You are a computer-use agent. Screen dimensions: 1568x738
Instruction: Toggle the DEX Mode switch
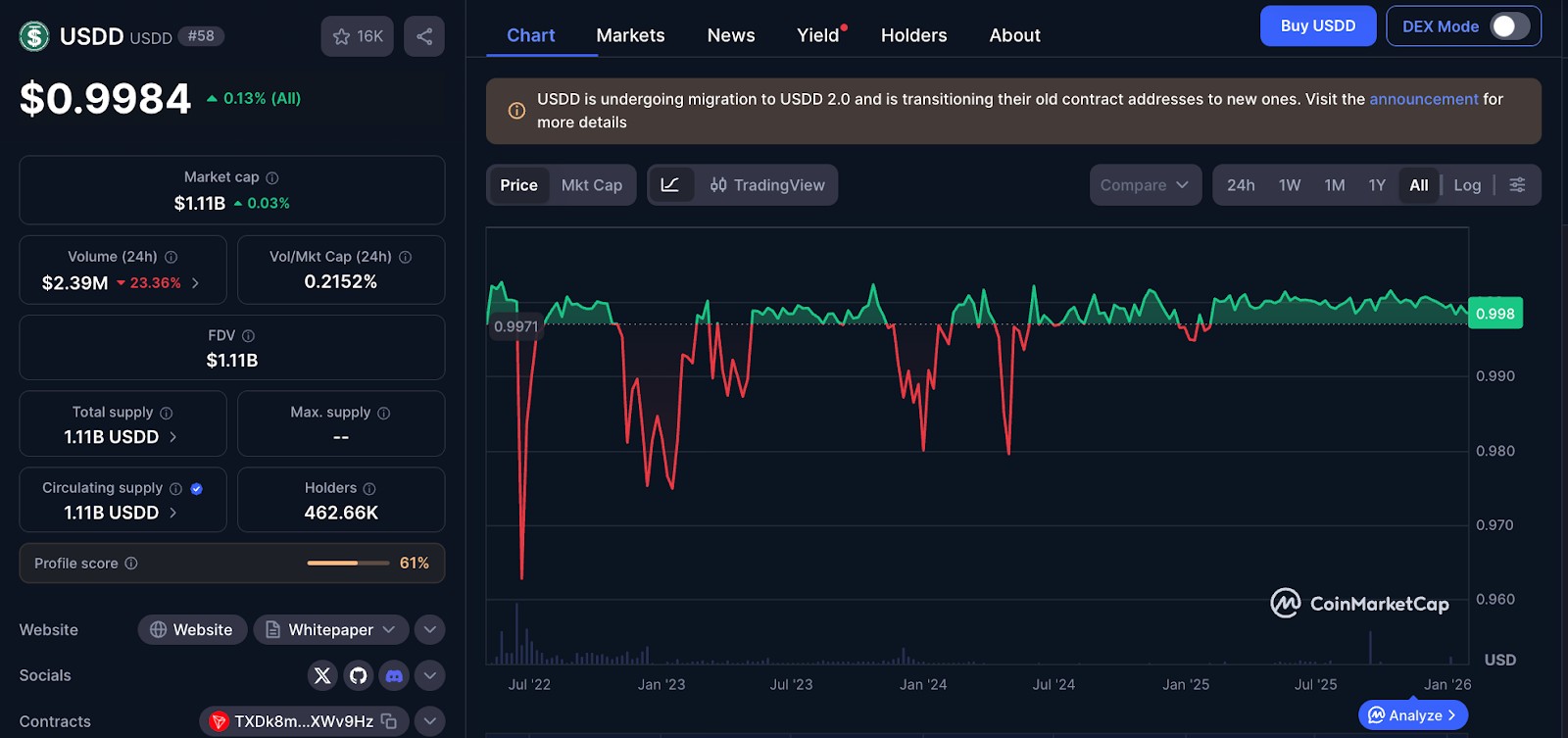(x=1509, y=26)
